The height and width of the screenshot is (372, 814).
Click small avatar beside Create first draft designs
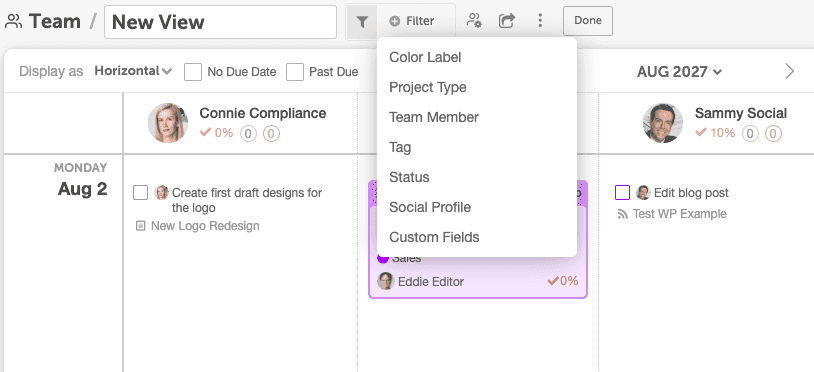pyautogui.click(x=162, y=192)
